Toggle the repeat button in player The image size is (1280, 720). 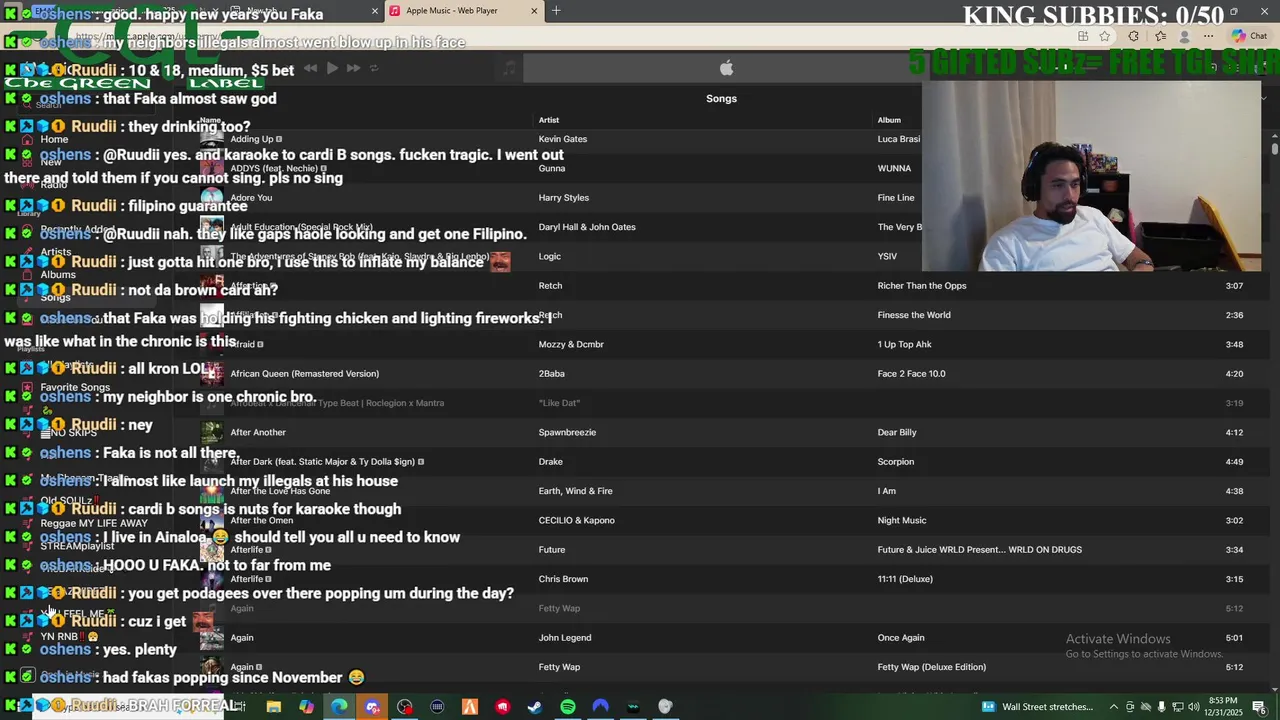pos(374,68)
